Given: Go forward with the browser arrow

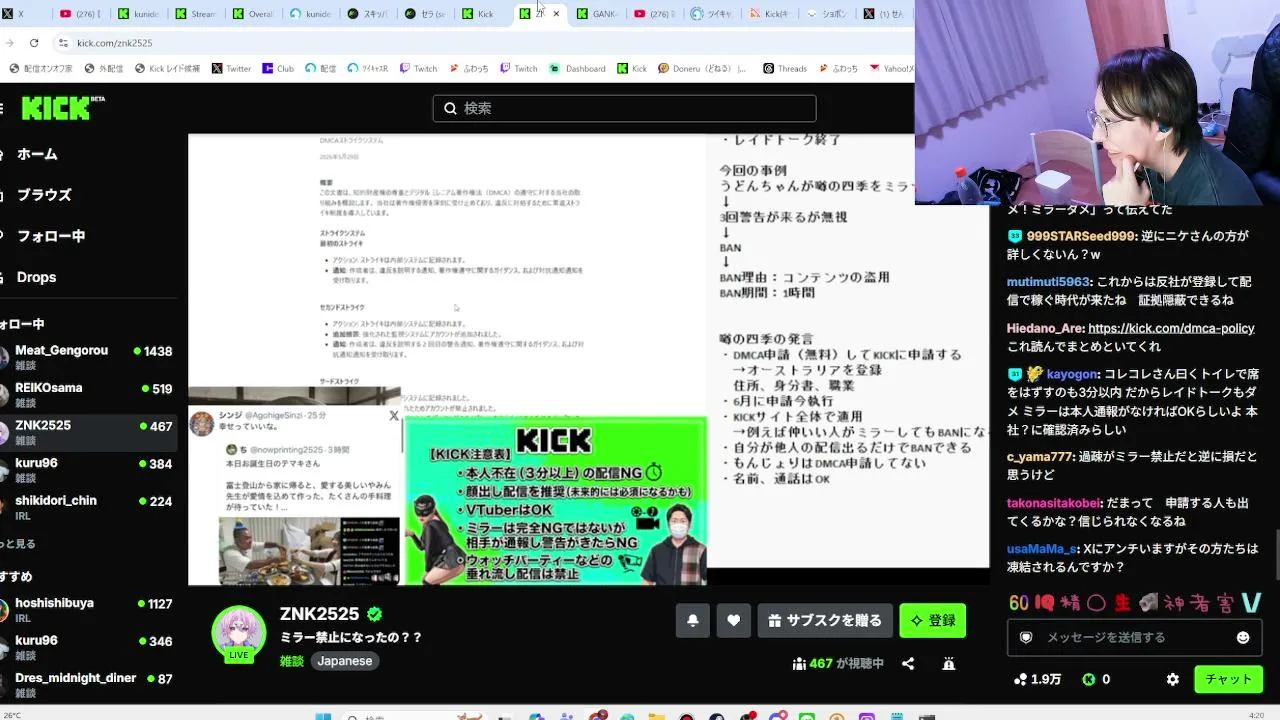Looking at the screenshot, I should 9,43.
